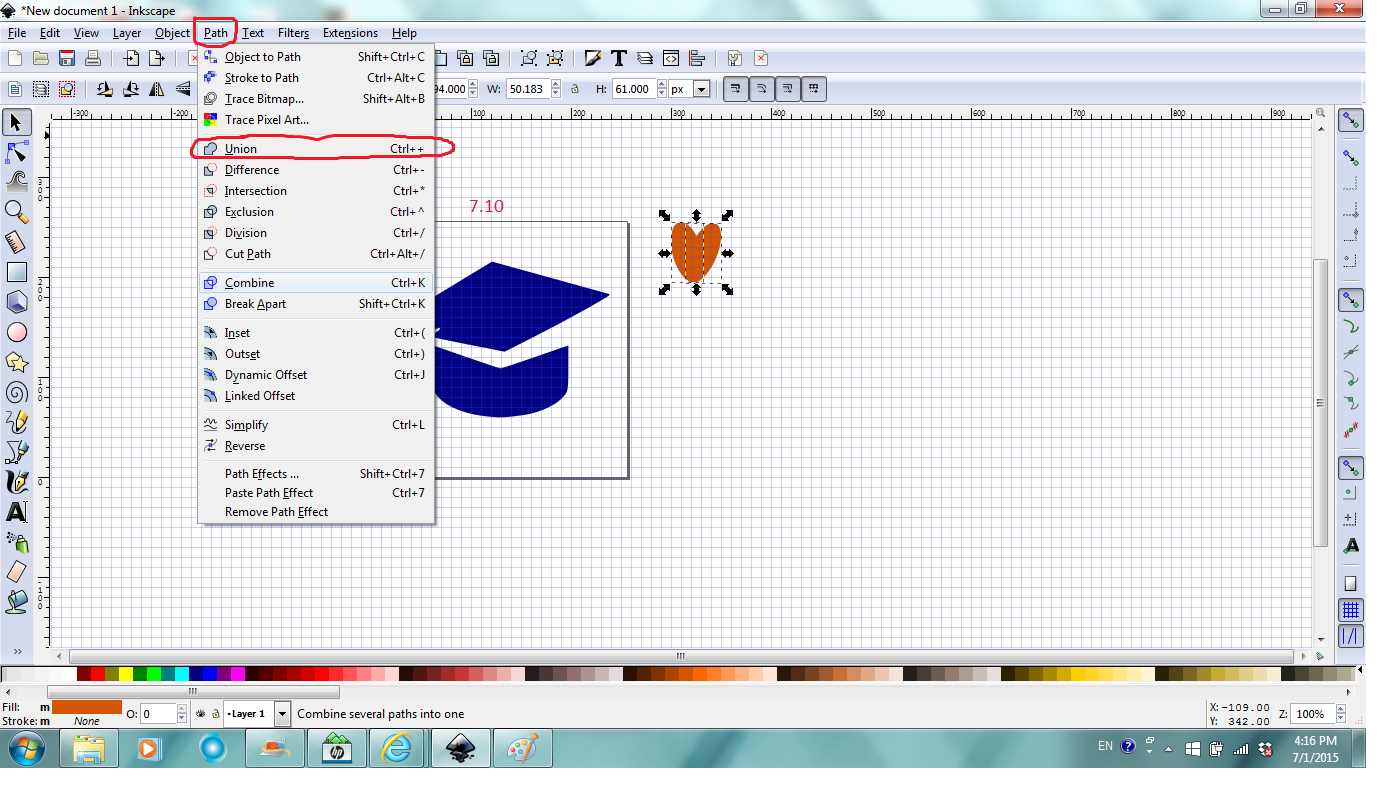1384x788 pixels.
Task: Adjust the H height spinner arrows
Action: click(x=663, y=89)
